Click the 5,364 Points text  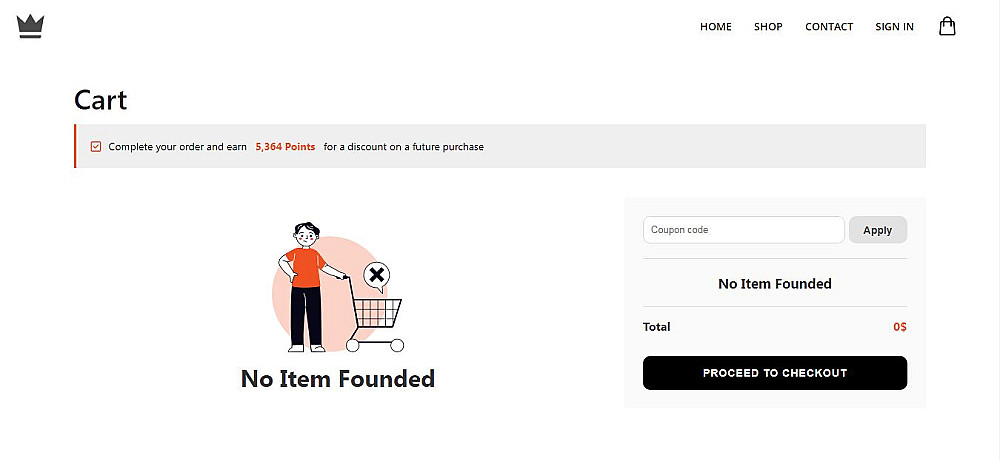(x=285, y=147)
